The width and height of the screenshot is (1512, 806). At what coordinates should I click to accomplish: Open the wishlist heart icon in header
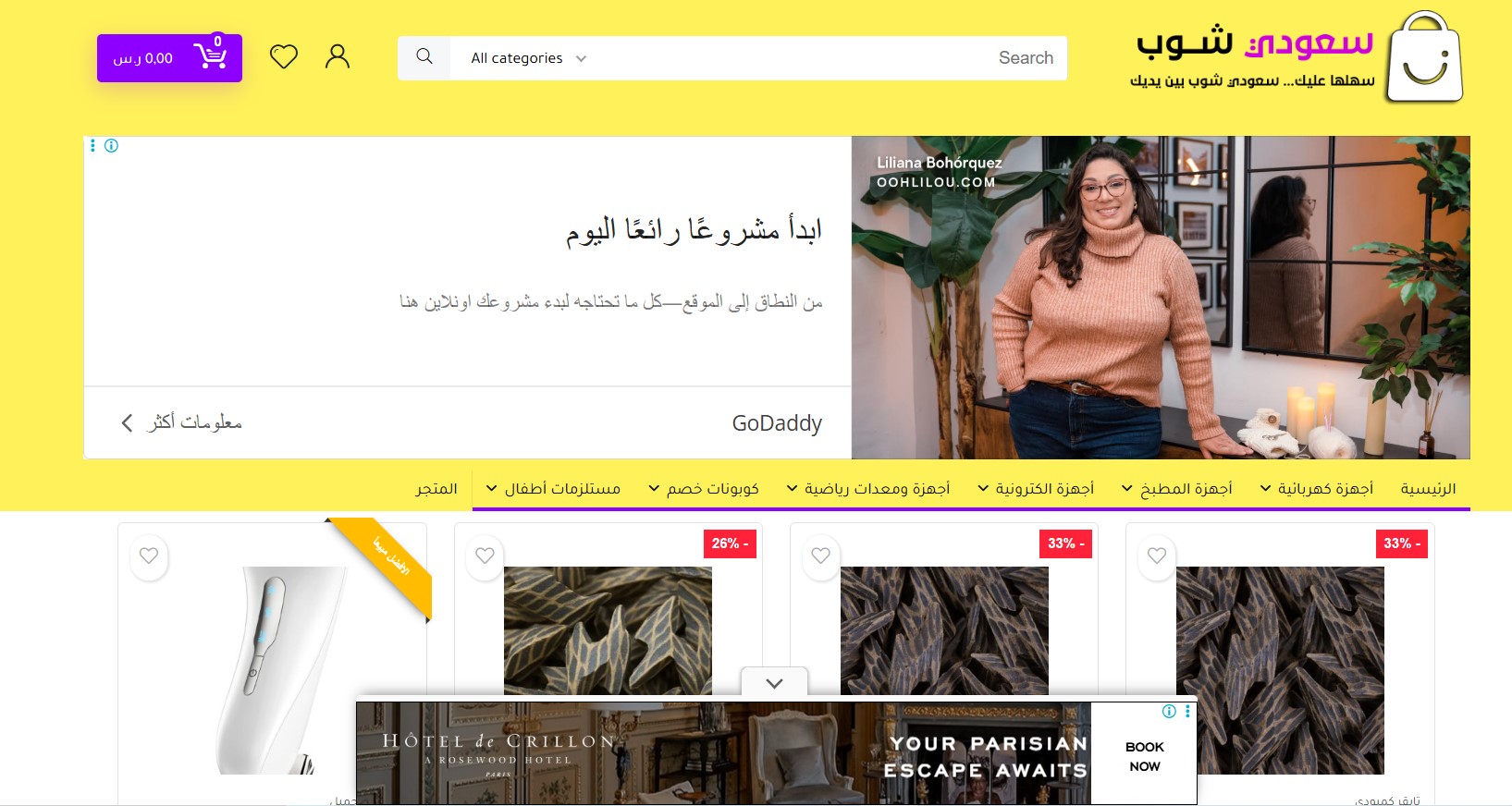[284, 57]
